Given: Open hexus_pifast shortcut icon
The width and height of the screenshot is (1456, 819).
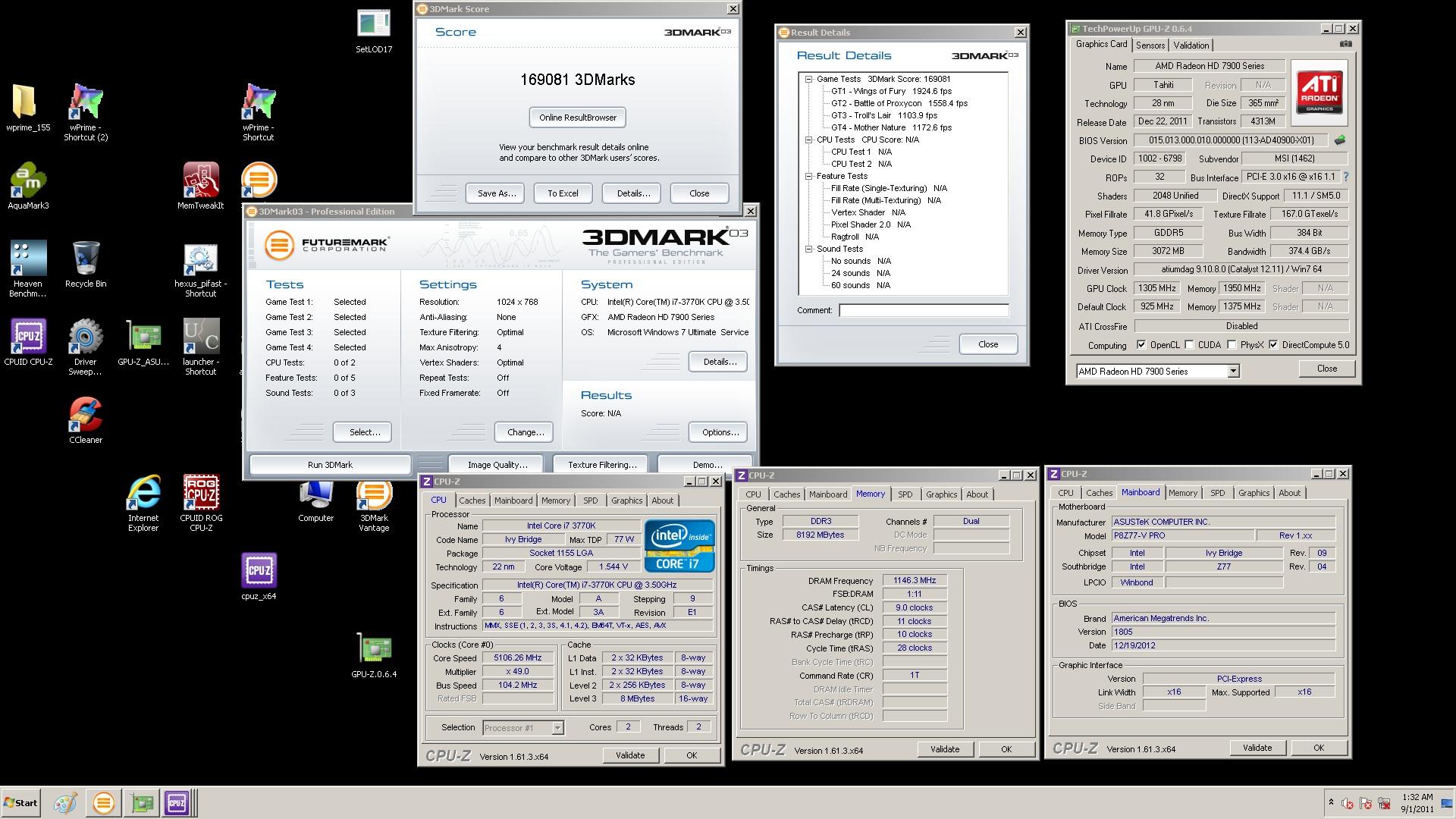Looking at the screenshot, I should coord(200,270).
